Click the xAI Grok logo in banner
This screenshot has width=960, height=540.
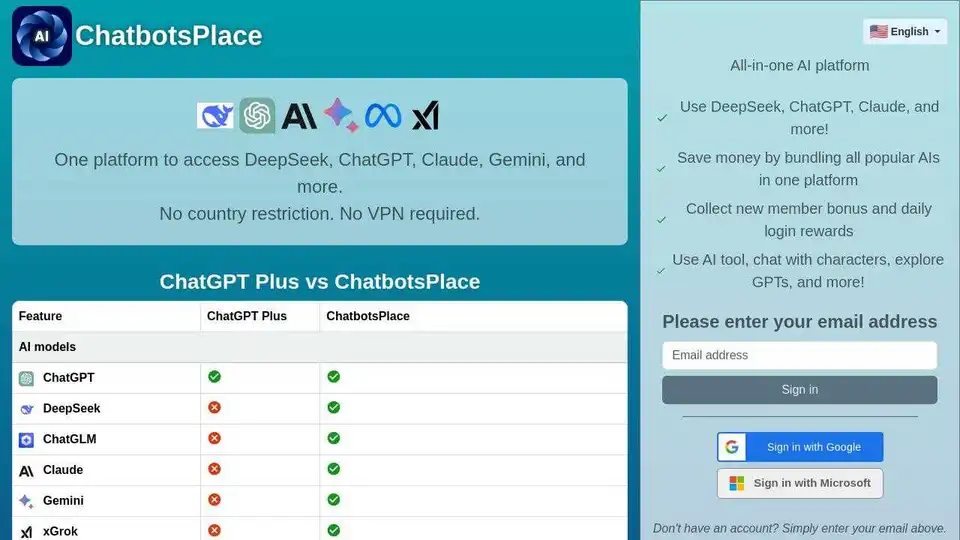click(426, 116)
